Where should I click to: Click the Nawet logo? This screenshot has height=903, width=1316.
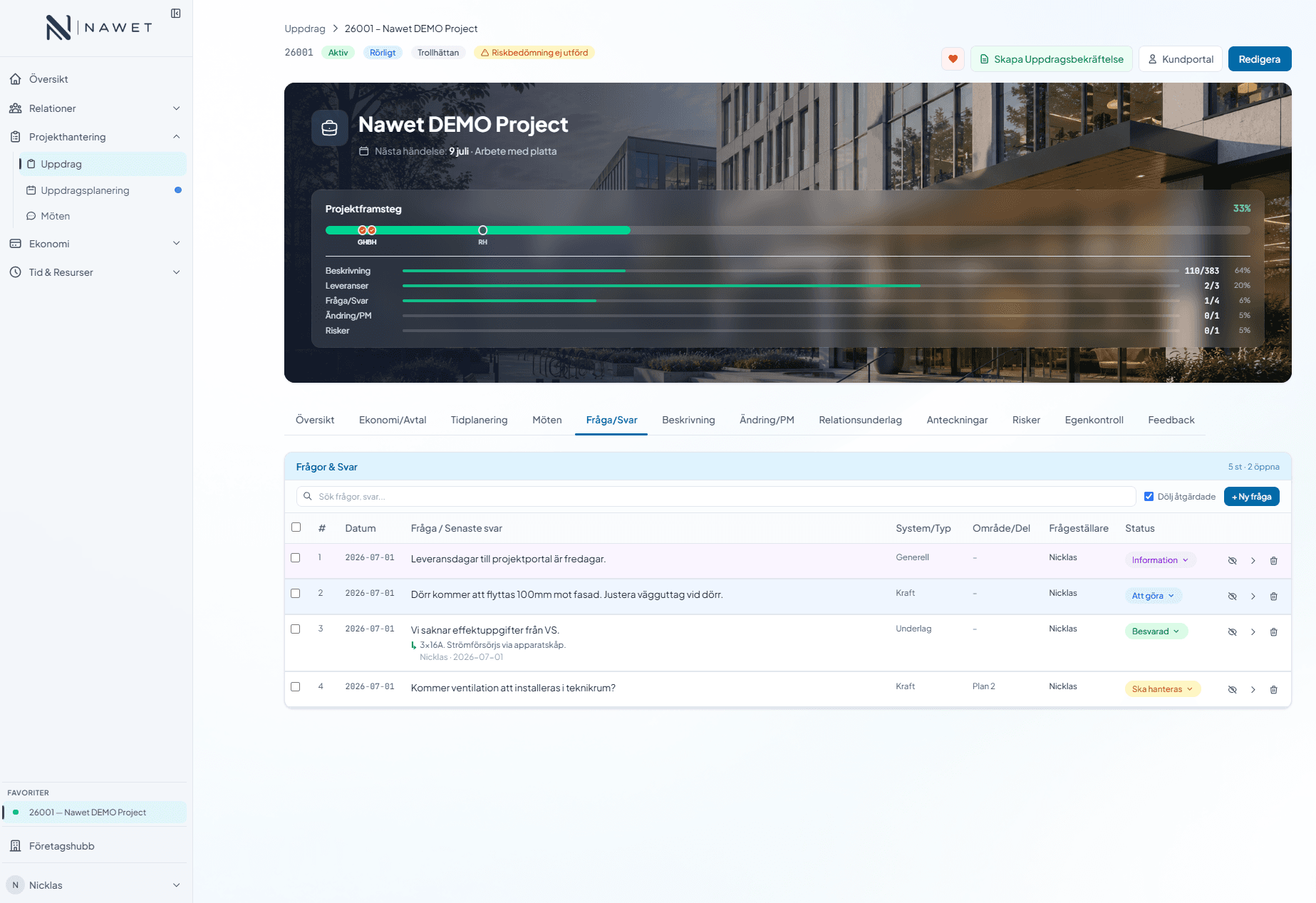tap(98, 28)
